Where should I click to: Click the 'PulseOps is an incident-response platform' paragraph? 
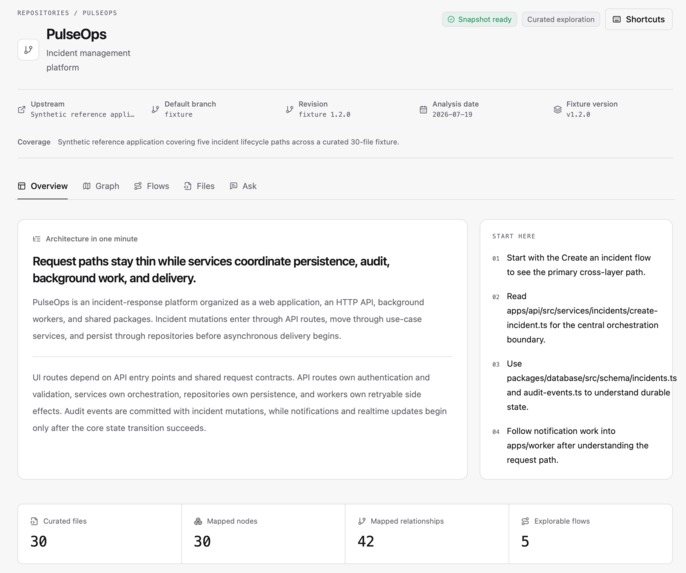coord(228,319)
